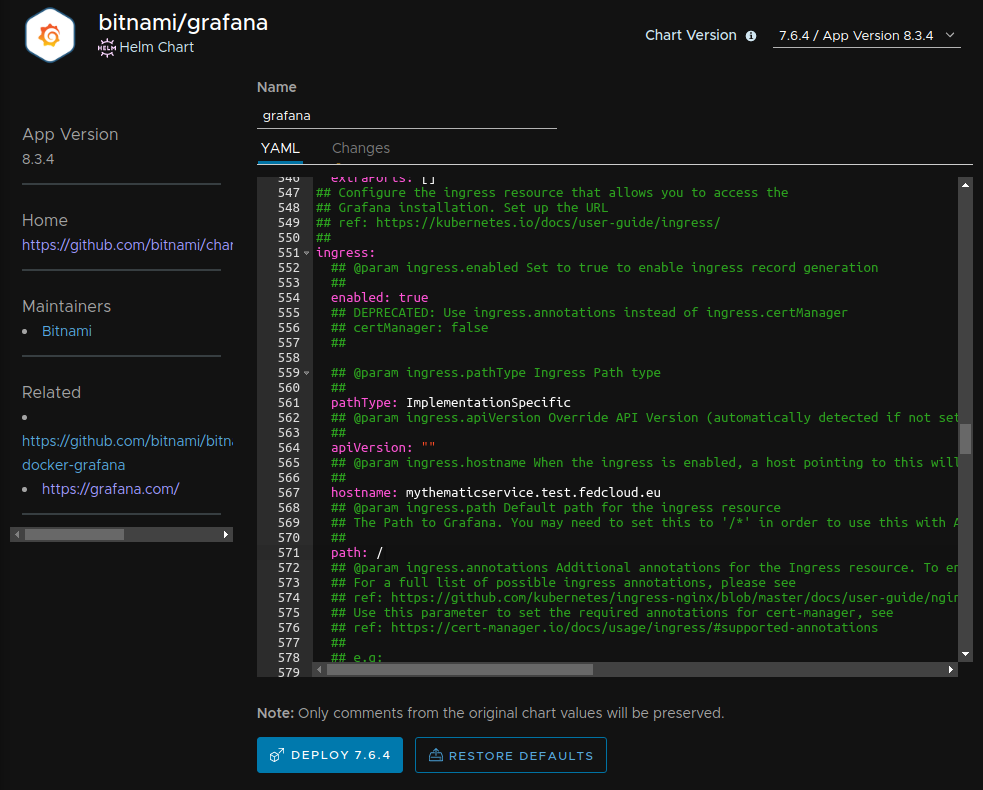
Task: Click the sidebar horizontal scrollbar thumb
Action: 74,534
